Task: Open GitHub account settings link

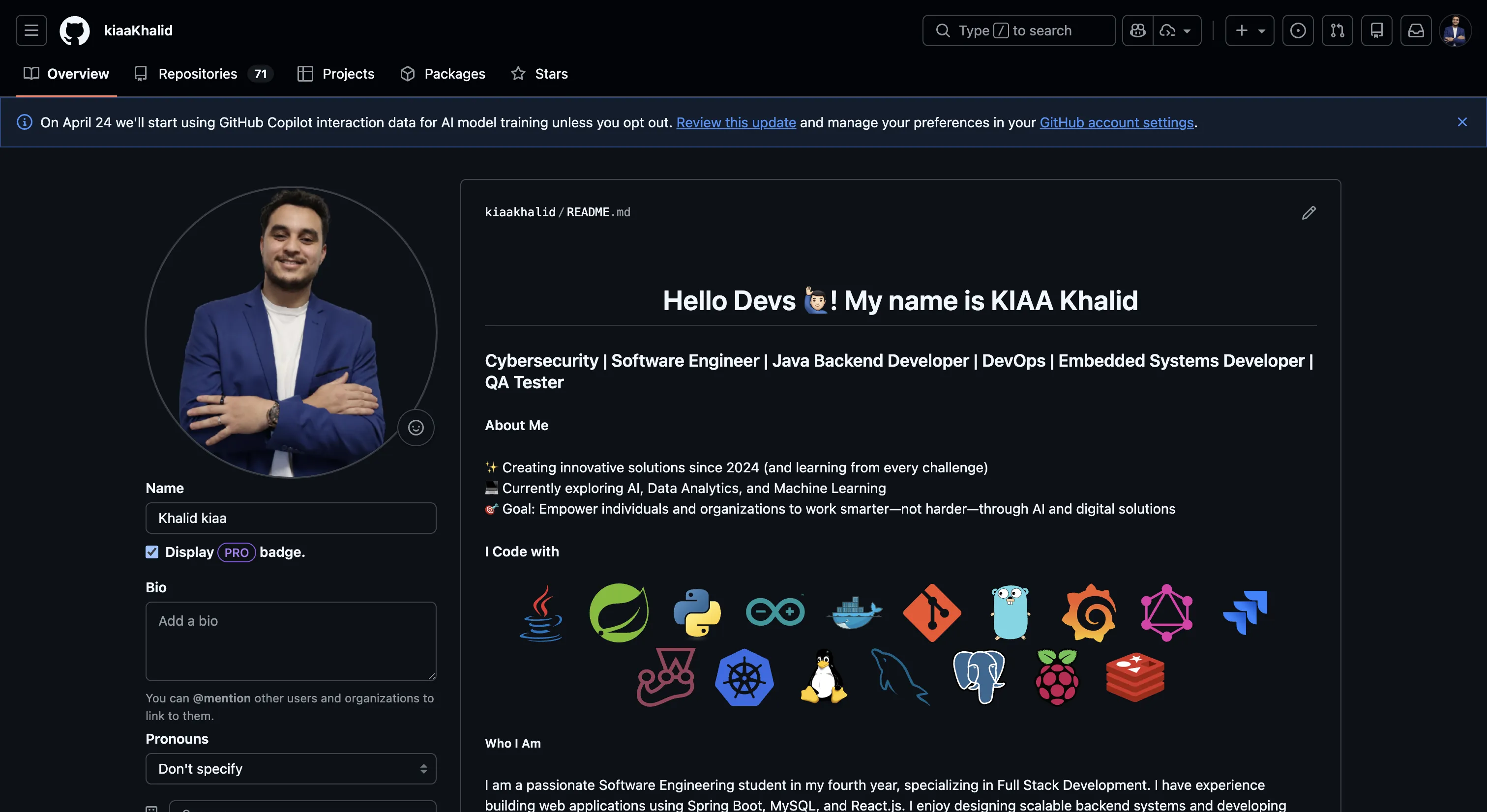Action: pyautogui.click(x=1116, y=122)
